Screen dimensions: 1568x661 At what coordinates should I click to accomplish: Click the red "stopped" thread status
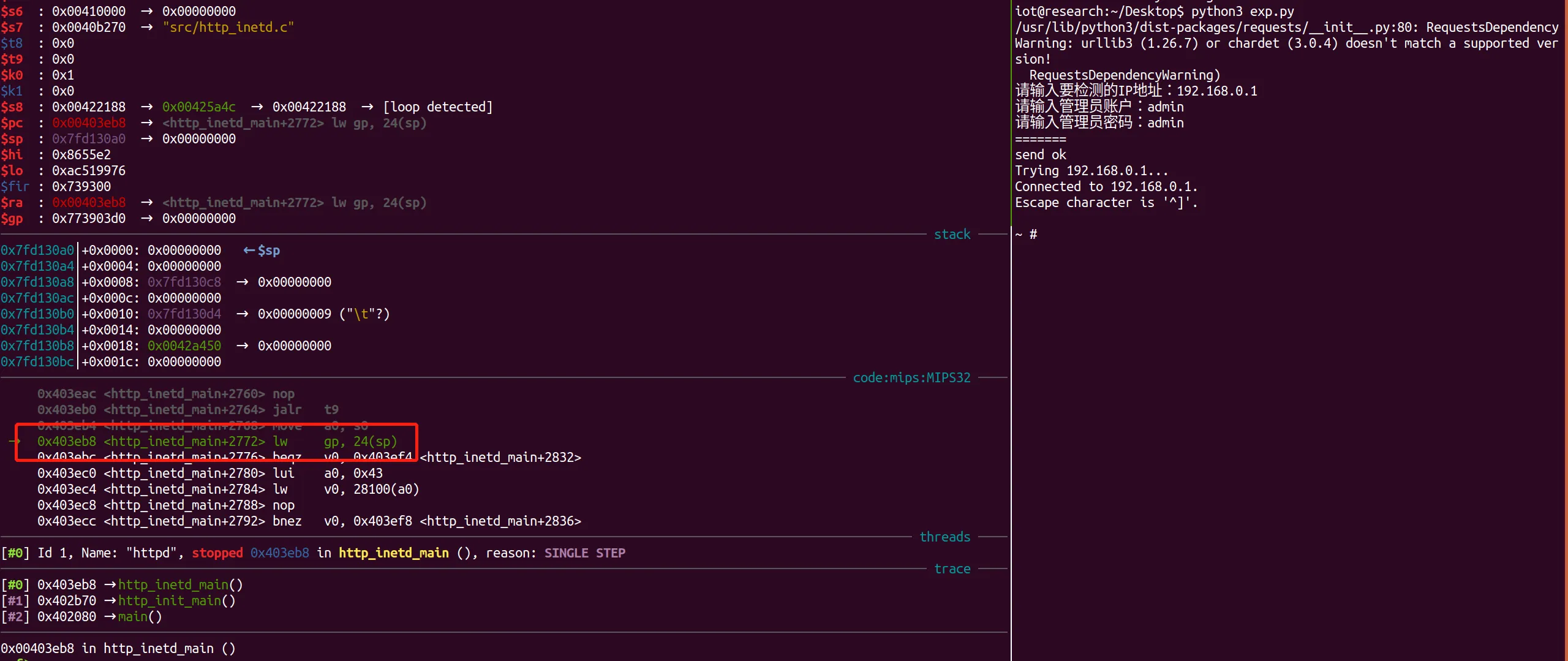(217, 553)
